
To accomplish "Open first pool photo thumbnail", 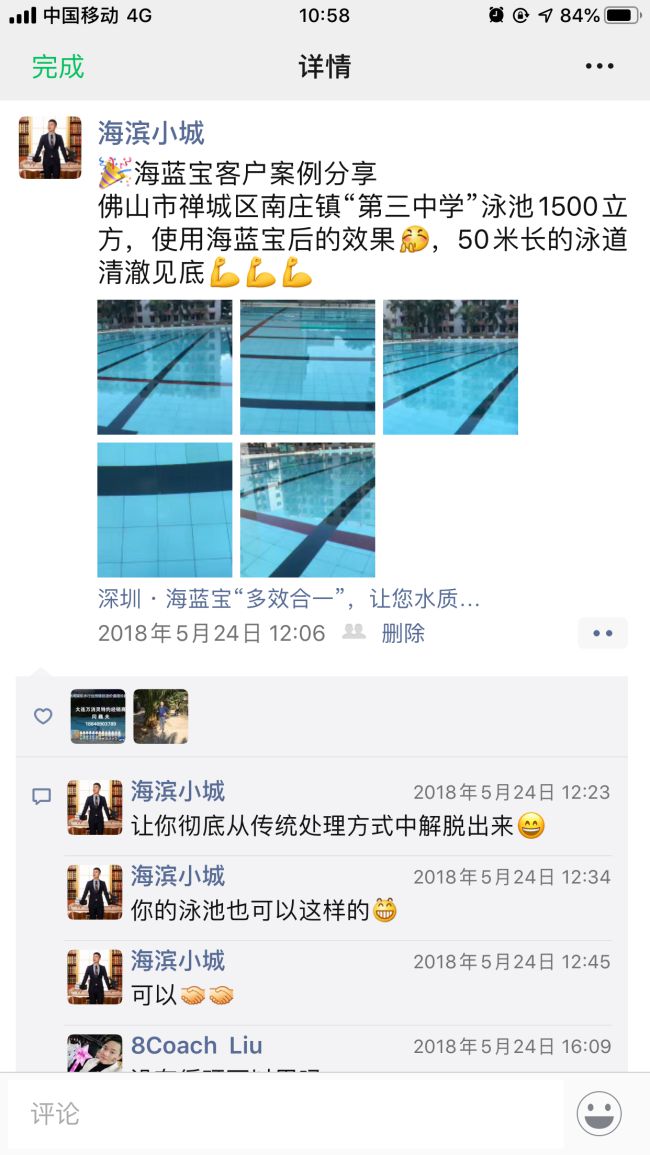I will pyautogui.click(x=164, y=367).
